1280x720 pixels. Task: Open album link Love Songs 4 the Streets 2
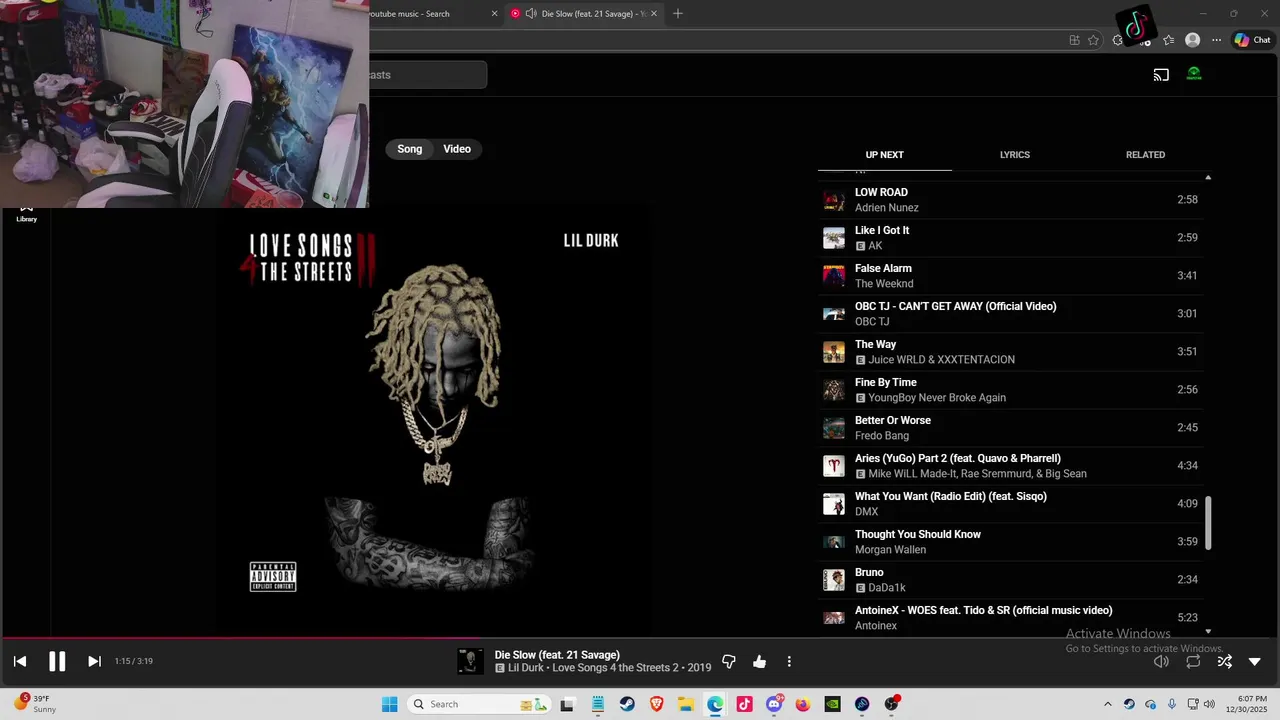(617, 668)
